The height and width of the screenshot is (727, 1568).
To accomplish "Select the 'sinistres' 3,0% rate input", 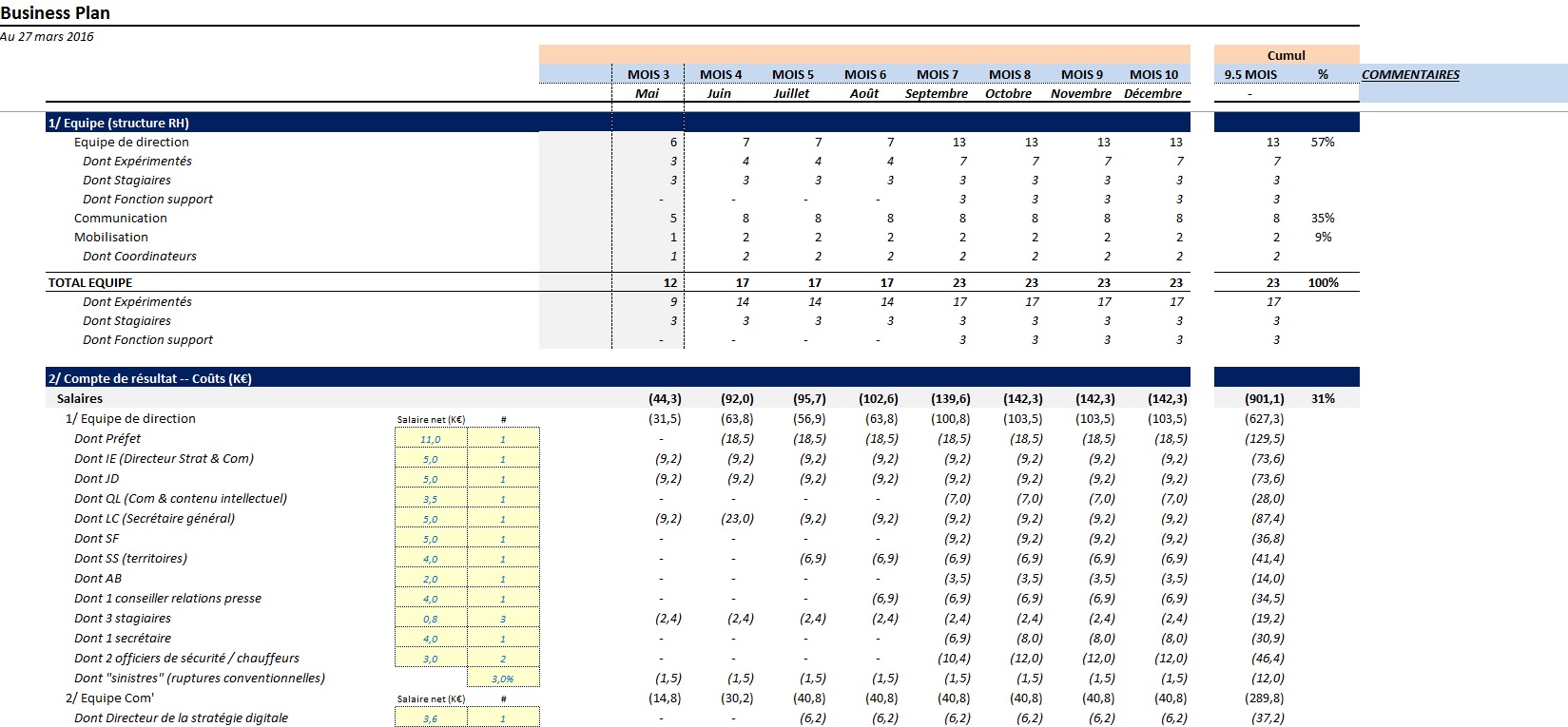I will pos(502,679).
